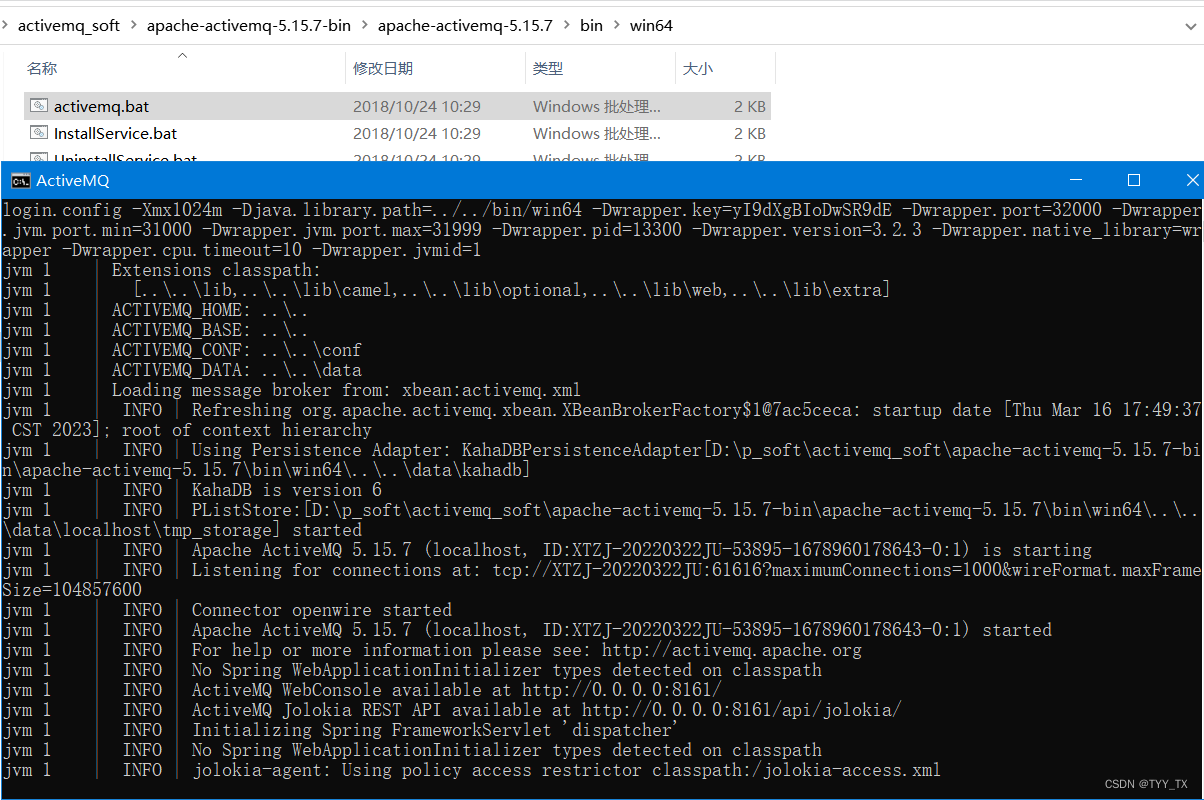Toggle the sort arrow above the 名称 column
Screen dimensions: 1204x800
point(183,55)
